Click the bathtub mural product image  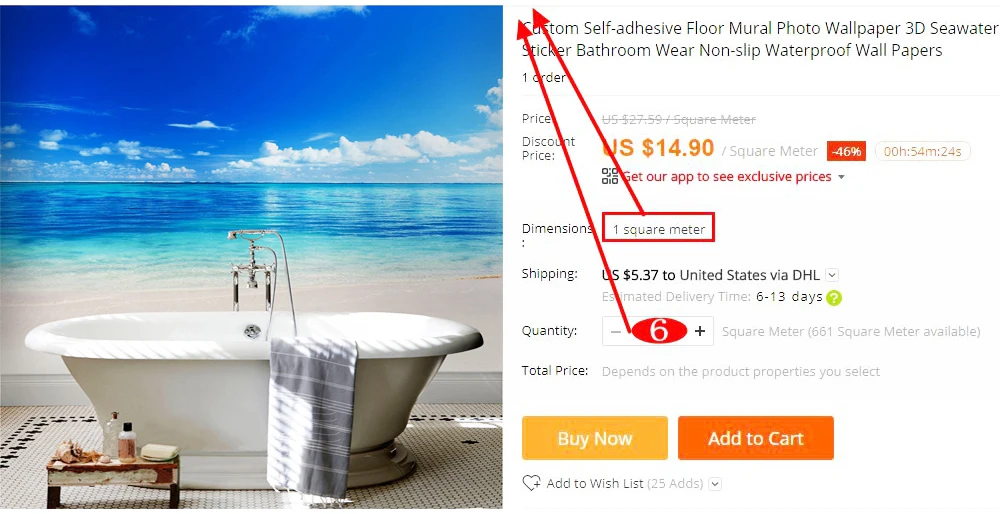tap(251, 257)
